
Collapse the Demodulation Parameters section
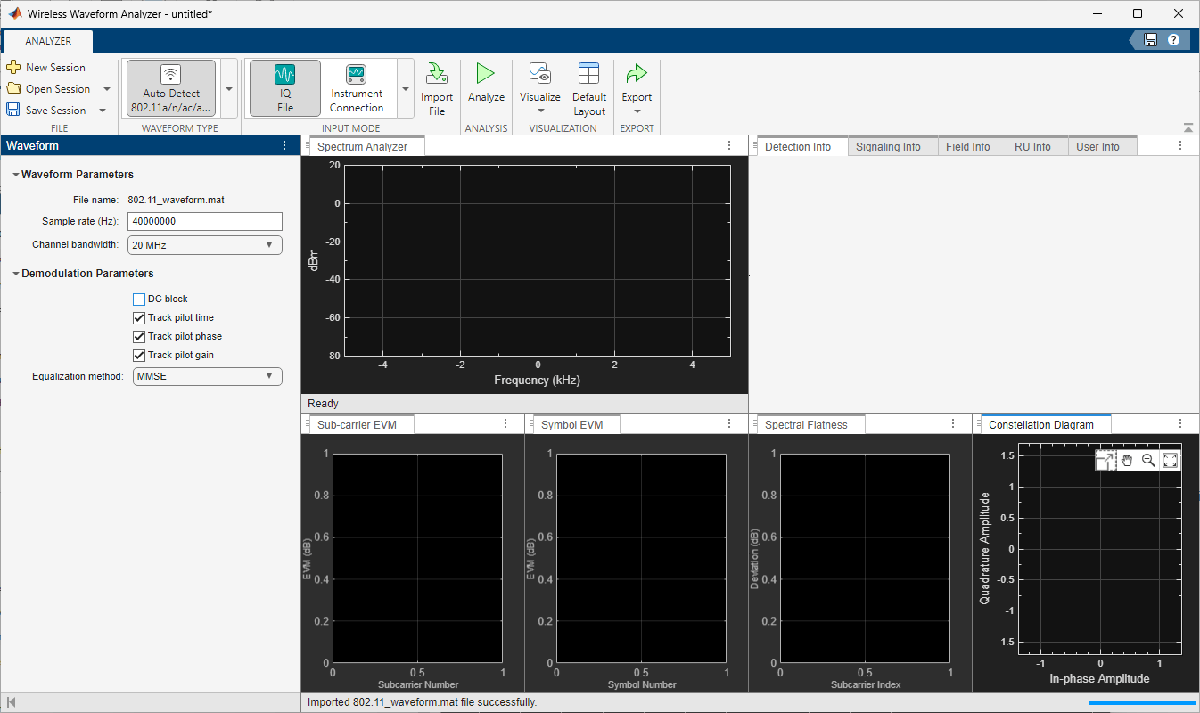[x=16, y=274]
